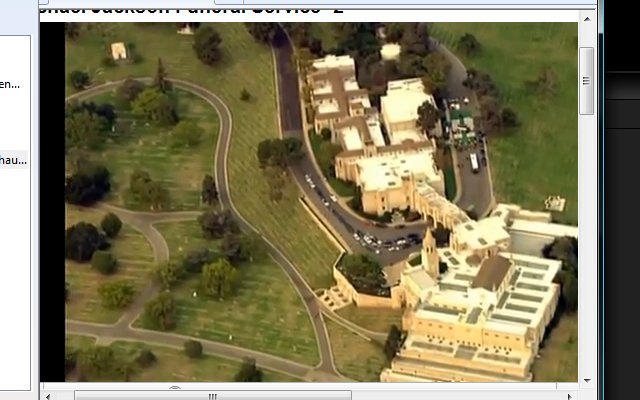Click the white bus parked in the video
This screenshot has height=400, width=640.
[x=474, y=161]
